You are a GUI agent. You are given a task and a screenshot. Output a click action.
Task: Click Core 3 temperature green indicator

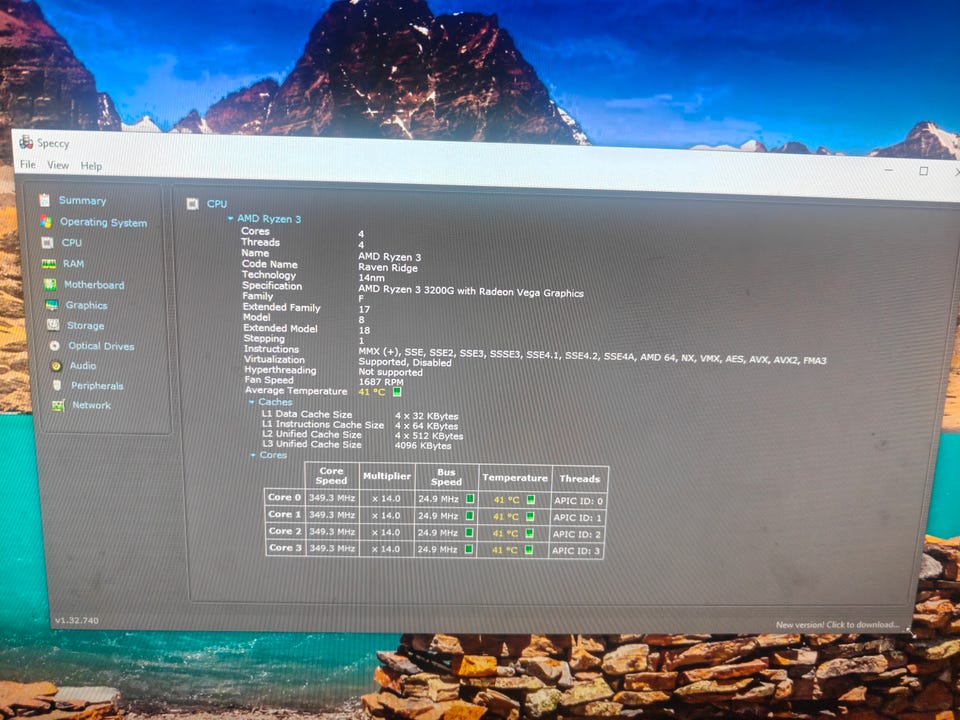click(529, 550)
